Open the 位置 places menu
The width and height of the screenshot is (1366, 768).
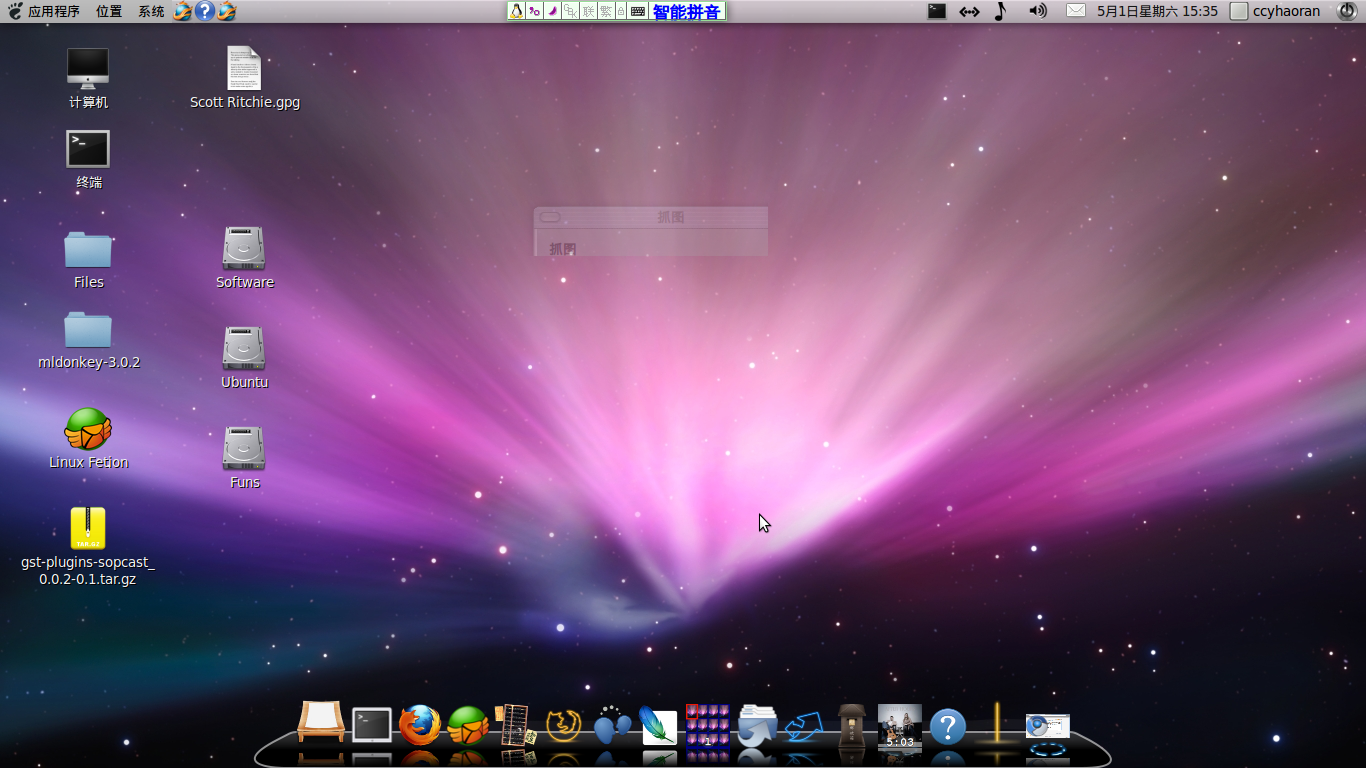pyautogui.click(x=109, y=11)
